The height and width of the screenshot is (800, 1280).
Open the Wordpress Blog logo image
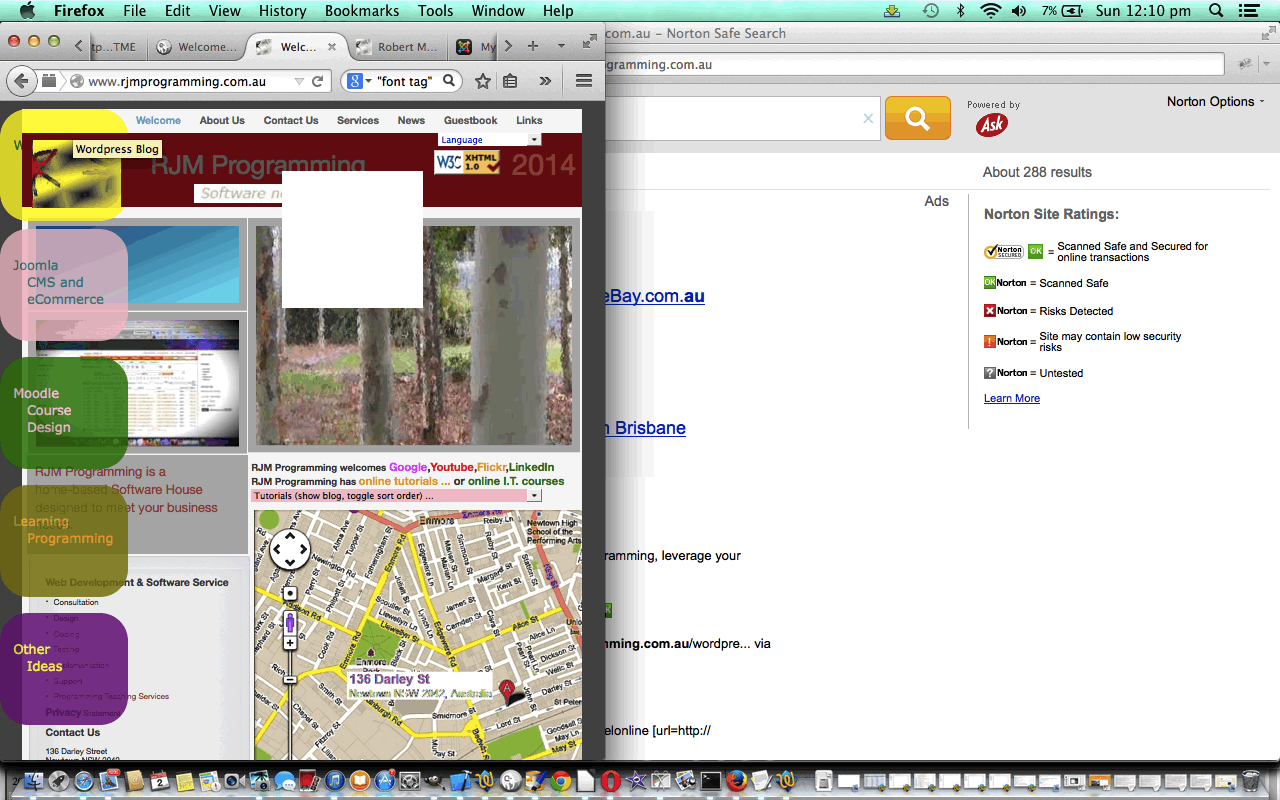[76, 174]
